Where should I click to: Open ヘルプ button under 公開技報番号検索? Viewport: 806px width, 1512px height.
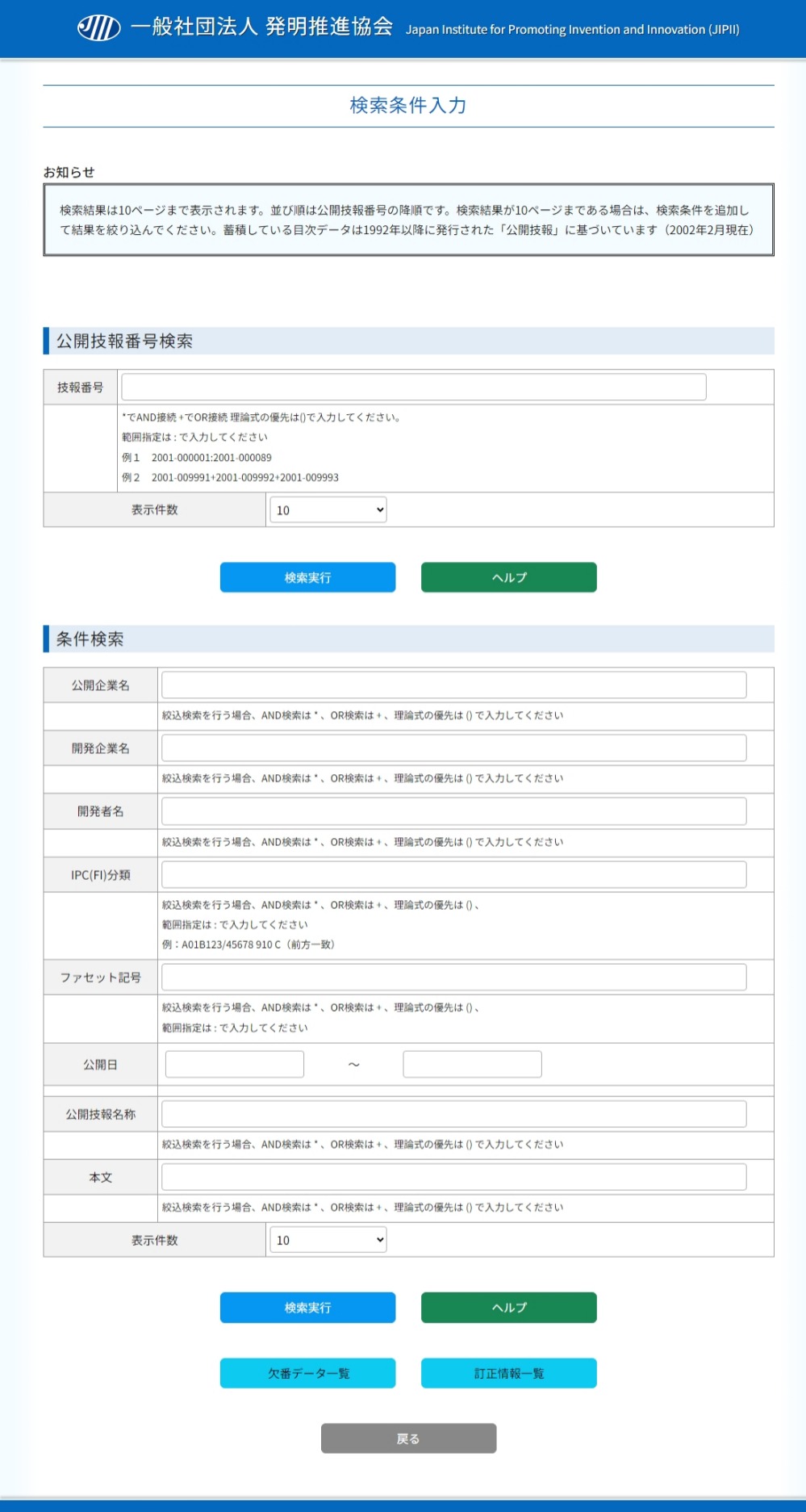click(x=508, y=577)
